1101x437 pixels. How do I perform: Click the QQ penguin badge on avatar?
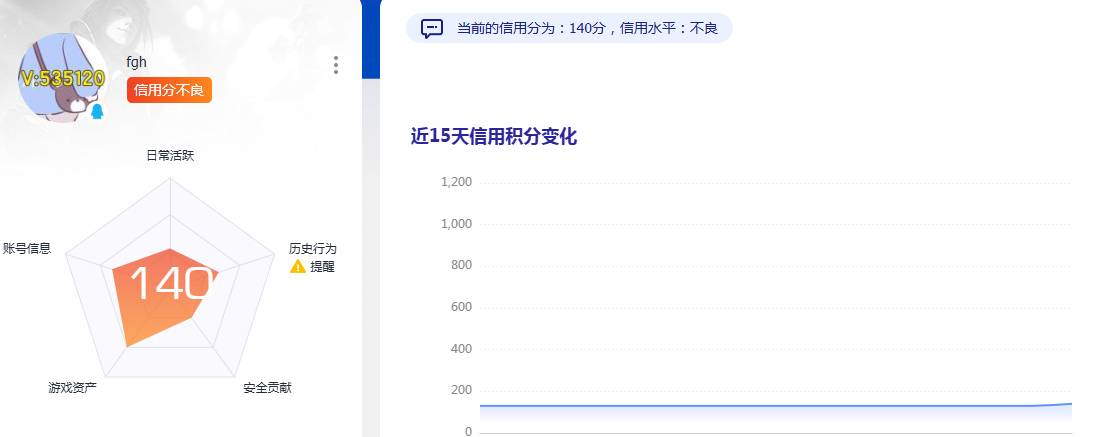coord(97,111)
